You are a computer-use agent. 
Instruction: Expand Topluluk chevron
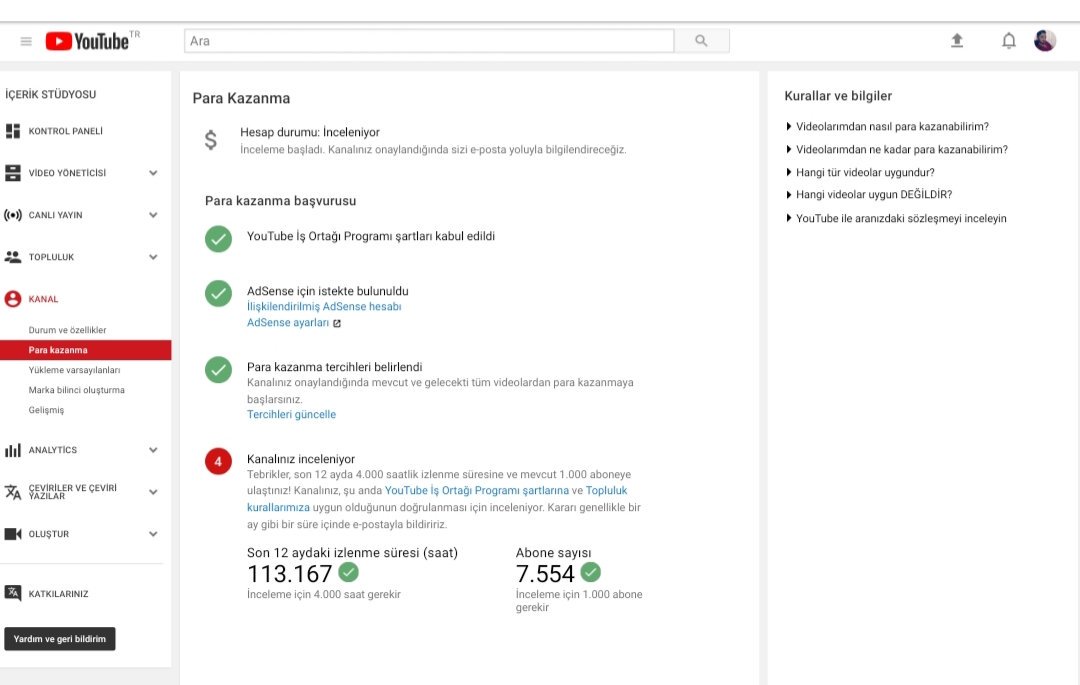(153, 257)
